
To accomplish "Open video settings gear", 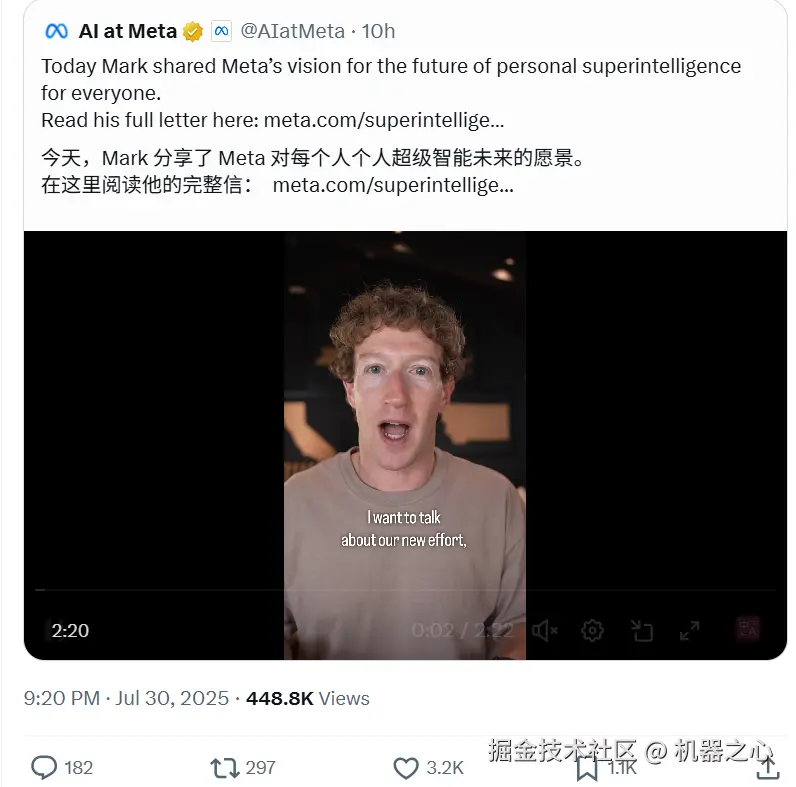I will tap(592, 631).
